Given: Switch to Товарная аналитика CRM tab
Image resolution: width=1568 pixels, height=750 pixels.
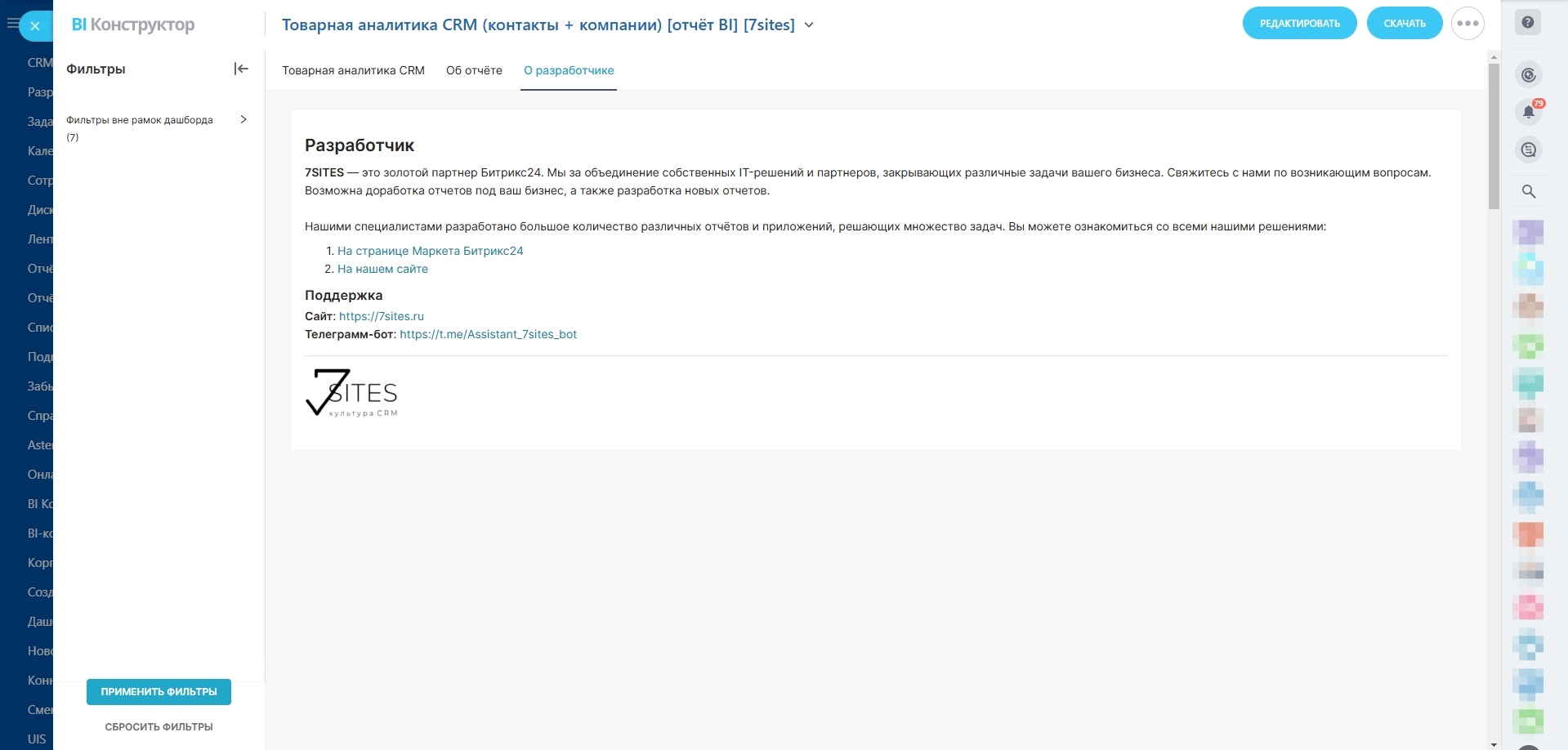Looking at the screenshot, I should point(354,70).
